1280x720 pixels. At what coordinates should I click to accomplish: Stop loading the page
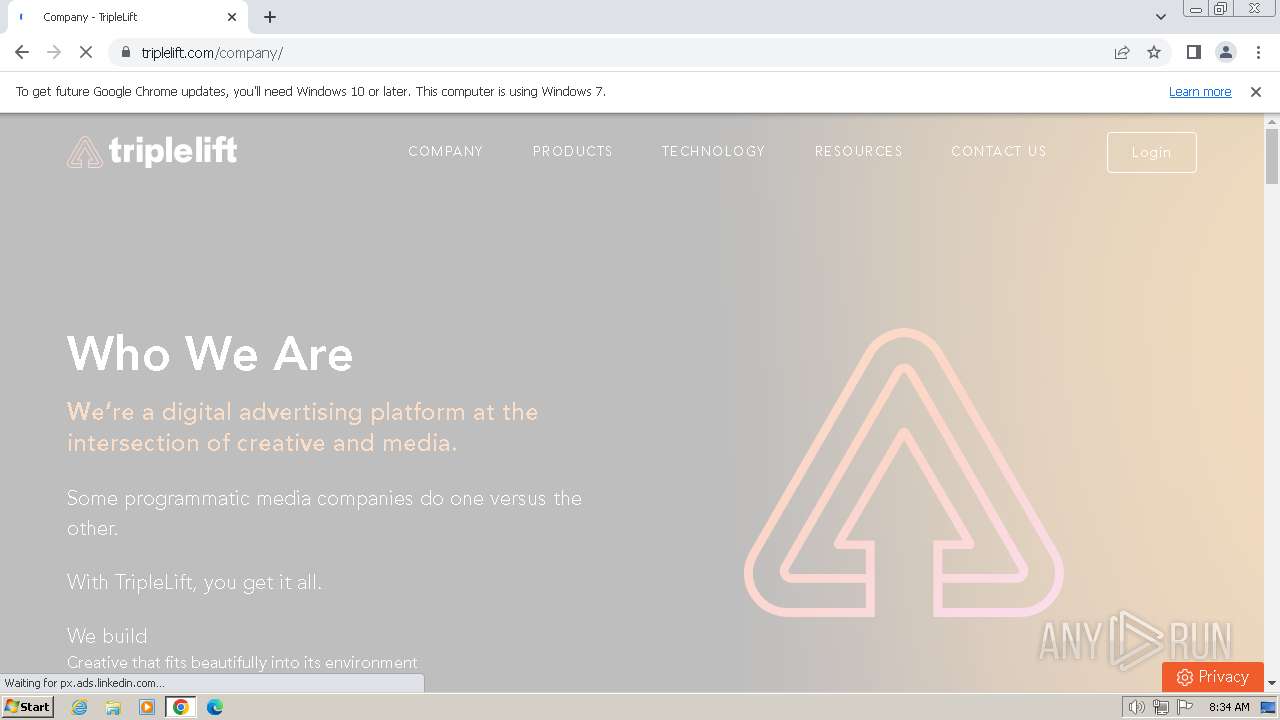tap(86, 53)
